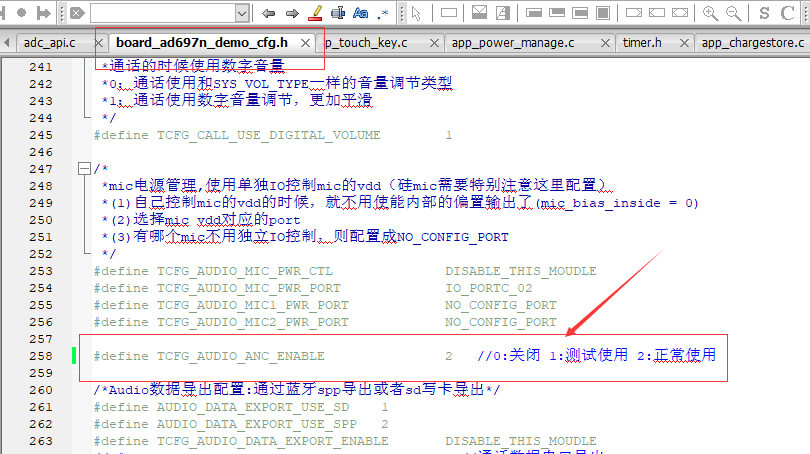Click line number 245 in margin
This screenshot has height=454, width=810.
tap(41, 135)
